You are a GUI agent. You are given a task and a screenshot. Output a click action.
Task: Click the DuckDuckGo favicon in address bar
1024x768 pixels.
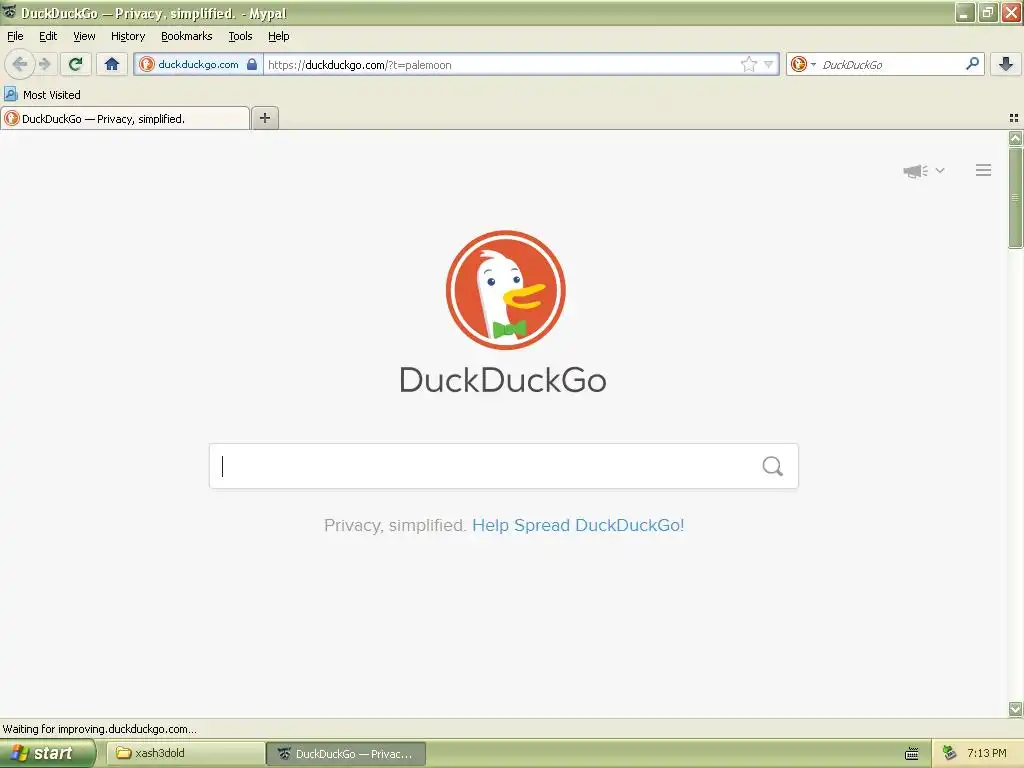[x=147, y=64]
